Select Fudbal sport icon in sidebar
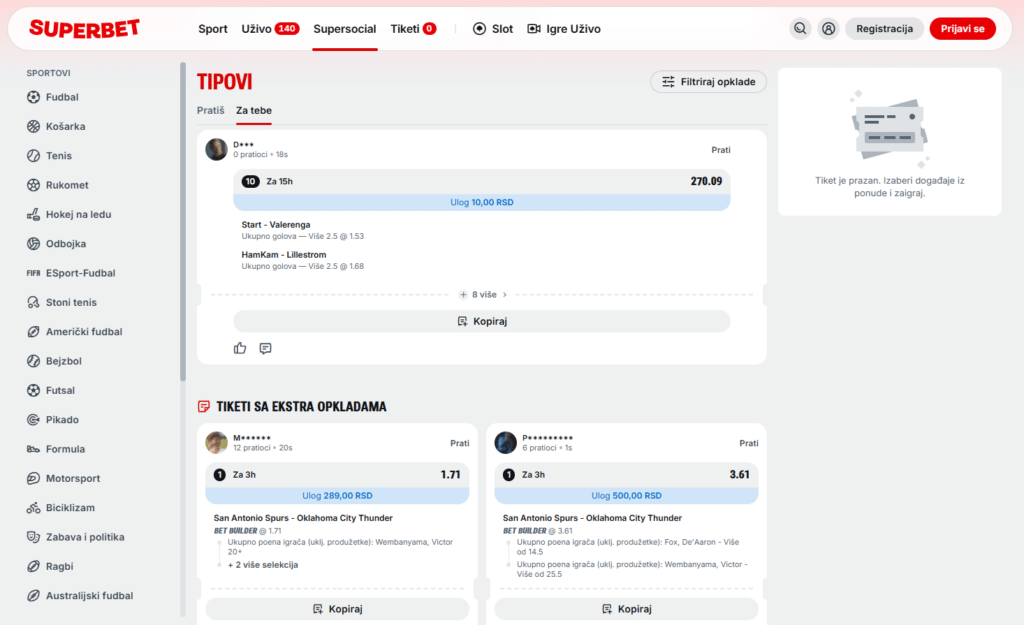The width and height of the screenshot is (1024, 625). pyautogui.click(x=33, y=97)
